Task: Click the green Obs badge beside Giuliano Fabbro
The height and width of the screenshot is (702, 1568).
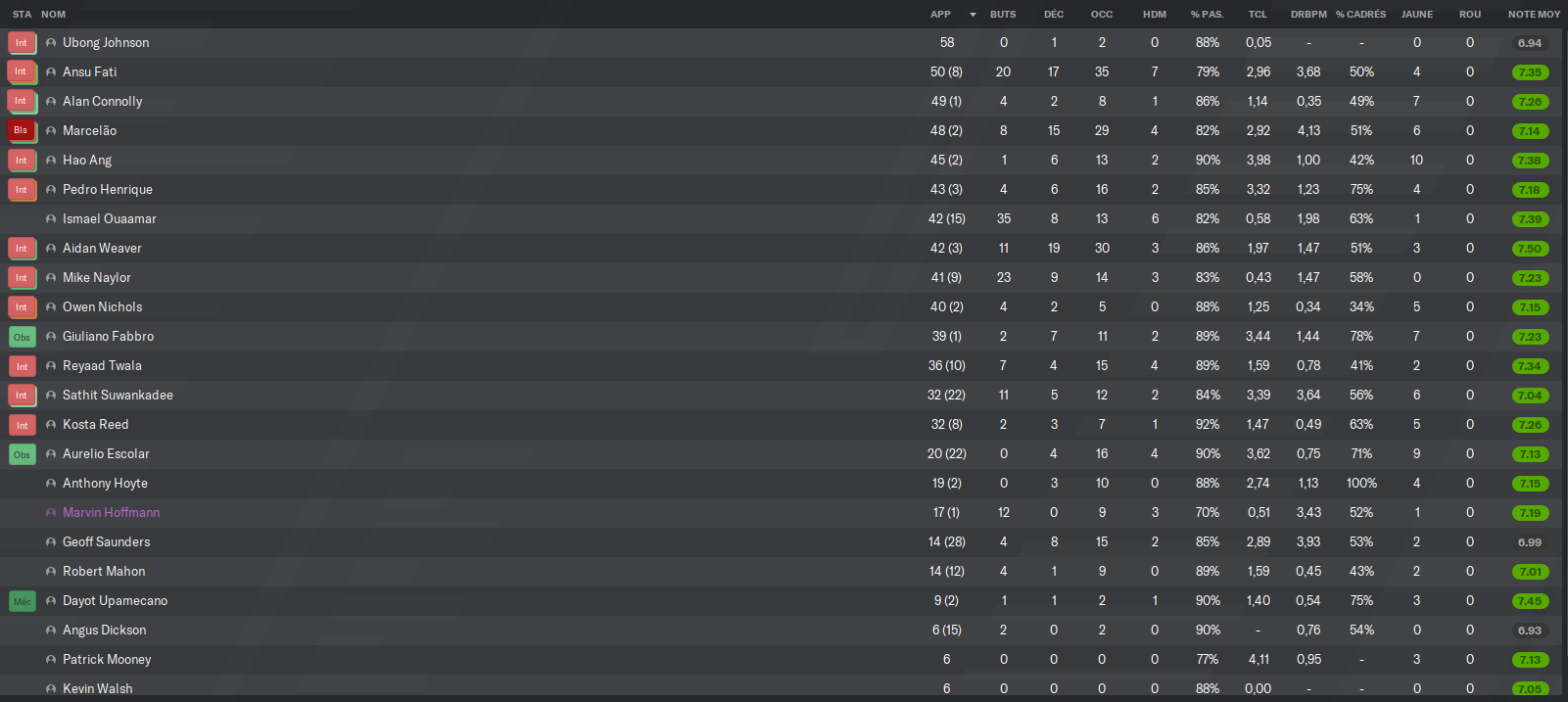Action: point(22,337)
